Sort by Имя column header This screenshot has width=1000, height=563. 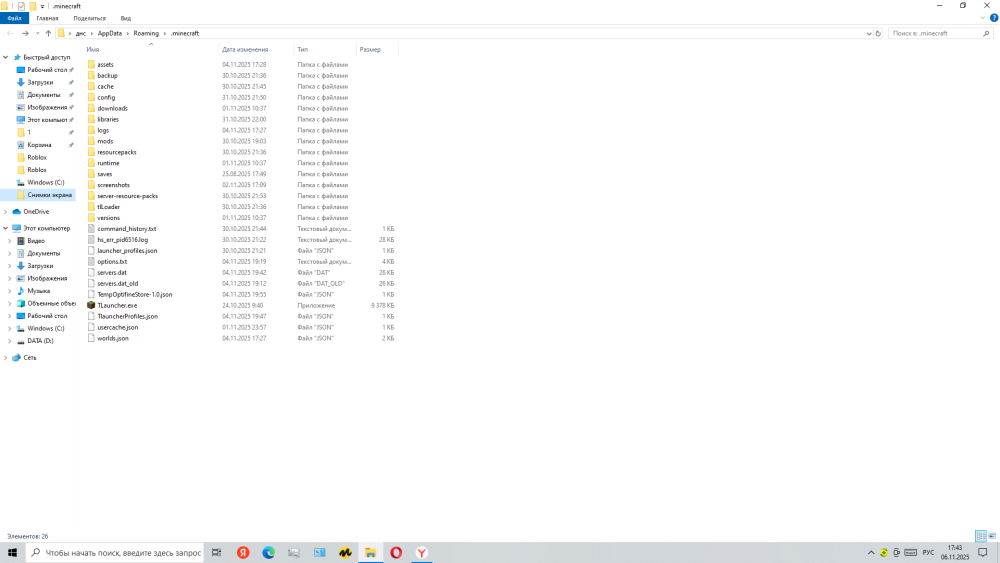coord(92,50)
